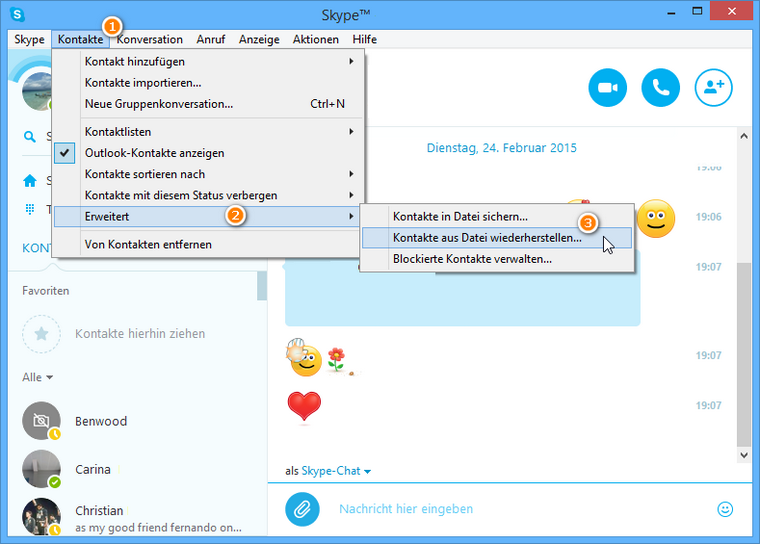Open the Hilfe menu
Image resolution: width=760 pixels, height=544 pixels.
[364, 39]
